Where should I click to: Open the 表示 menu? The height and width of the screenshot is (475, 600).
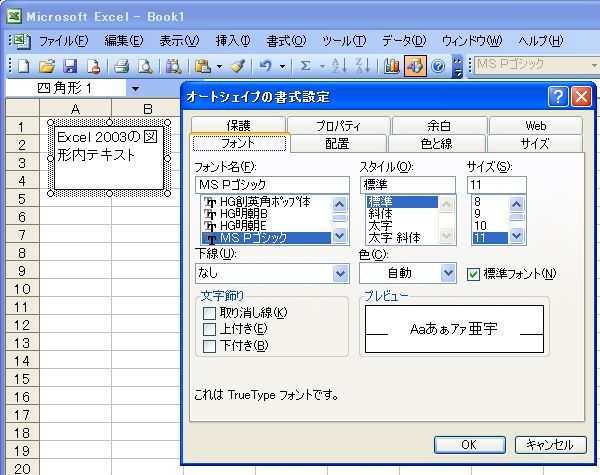(179, 41)
